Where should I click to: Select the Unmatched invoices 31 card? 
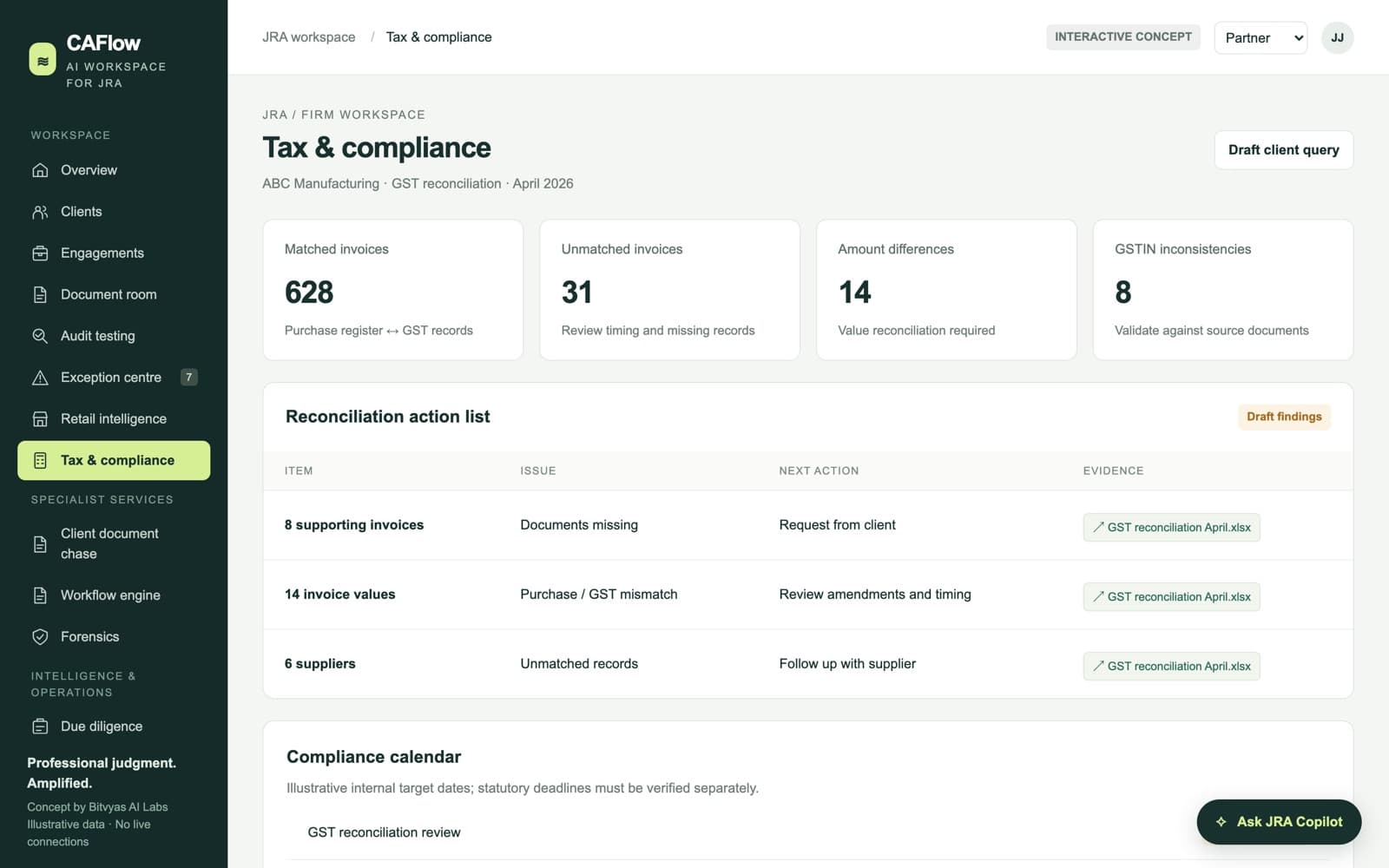[x=669, y=290]
